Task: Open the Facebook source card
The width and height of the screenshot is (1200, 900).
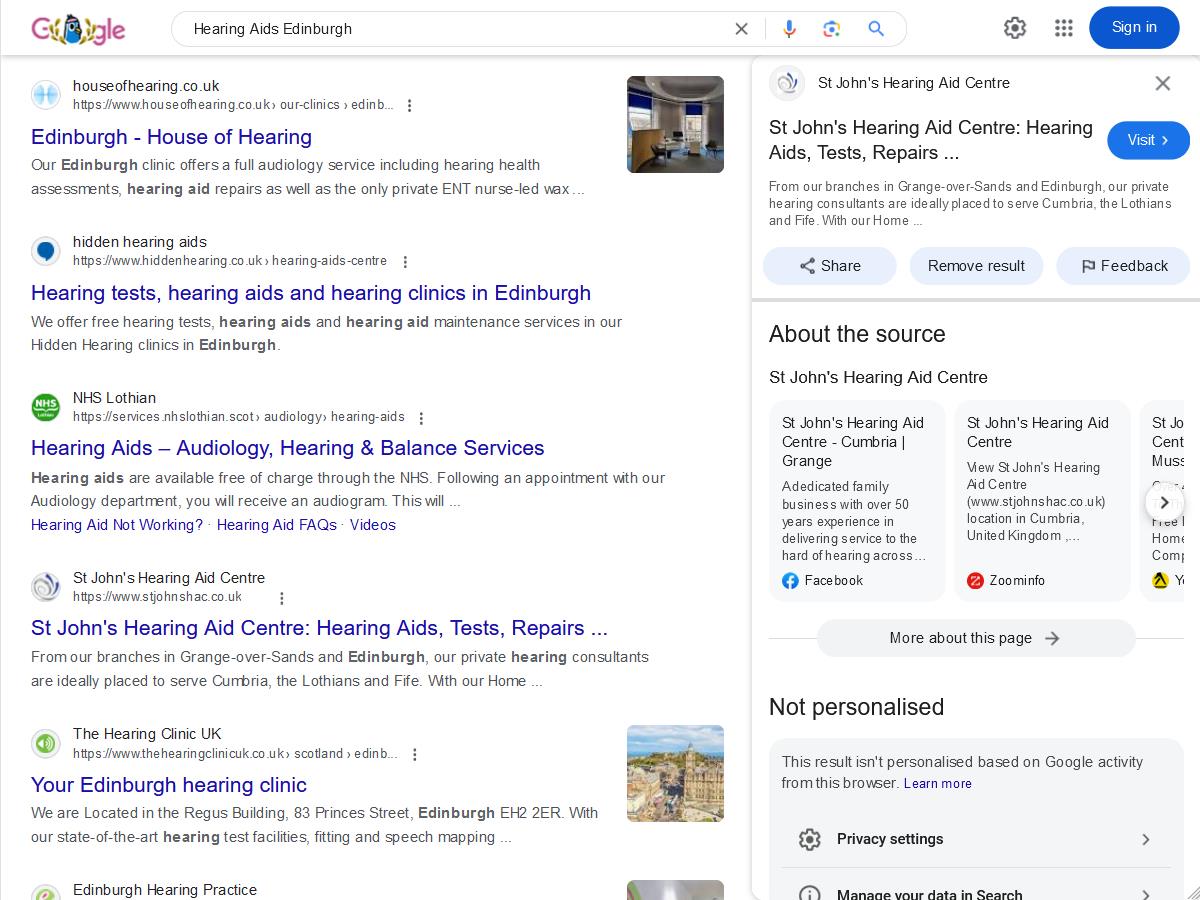Action: point(857,501)
